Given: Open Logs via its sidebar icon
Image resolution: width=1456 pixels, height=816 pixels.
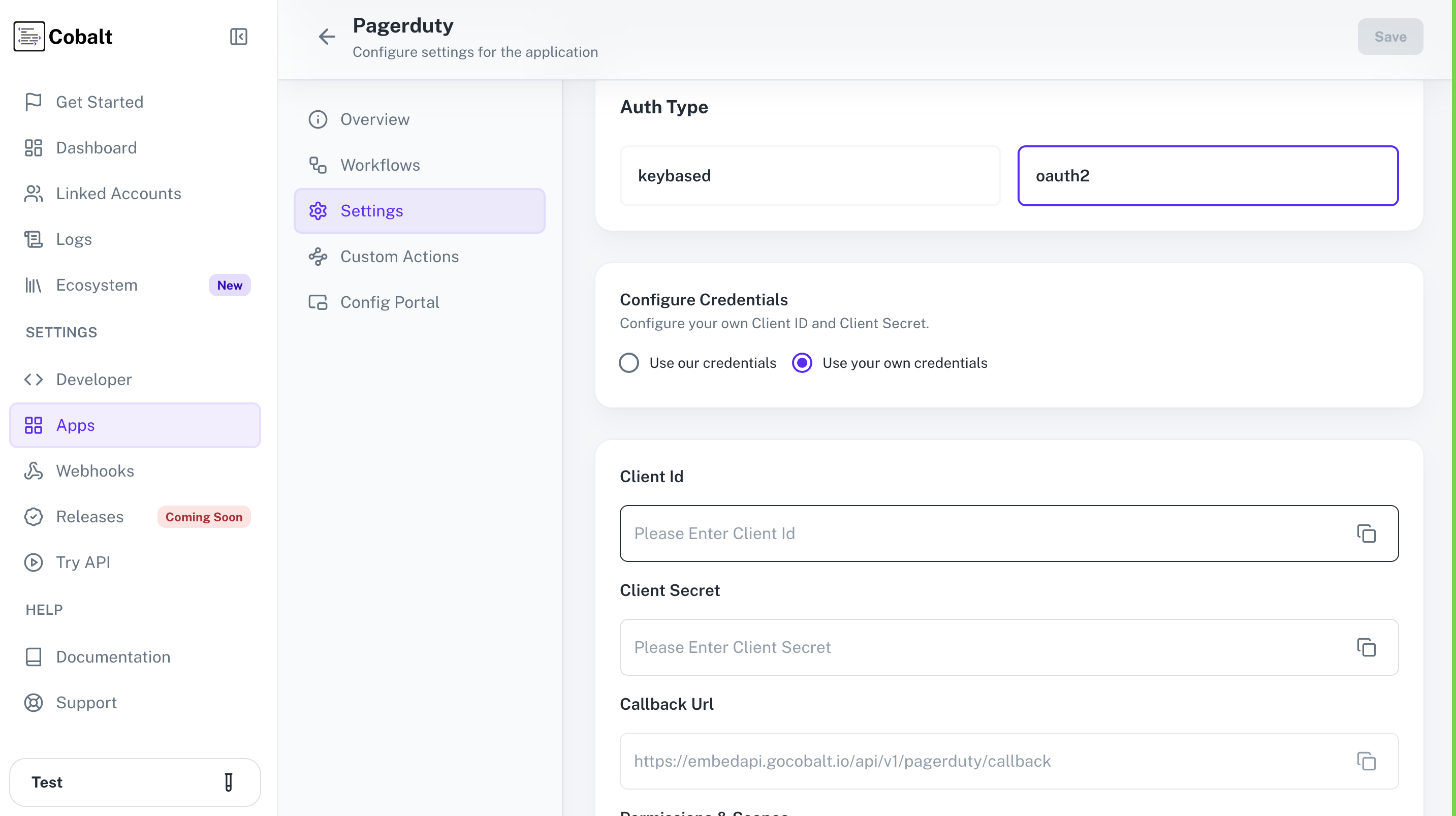Looking at the screenshot, I should (34, 239).
